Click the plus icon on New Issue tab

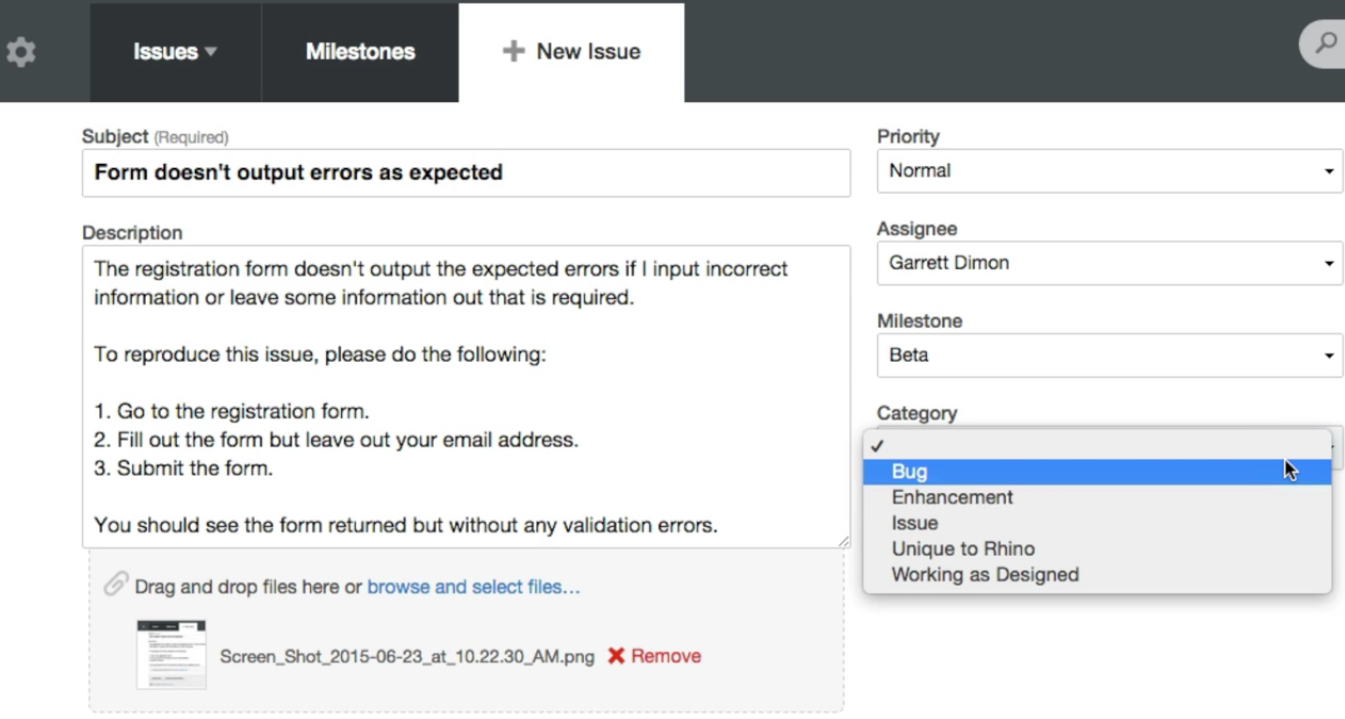(513, 51)
